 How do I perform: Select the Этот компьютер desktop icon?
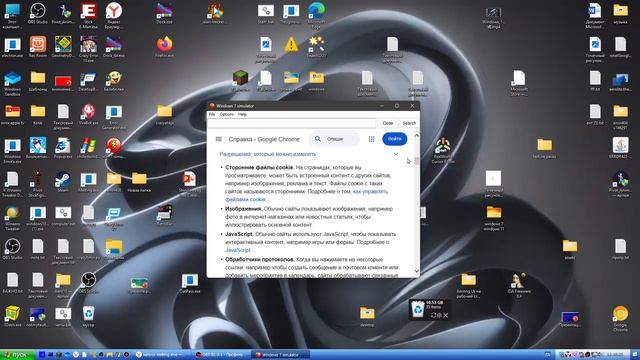[x=12, y=16]
